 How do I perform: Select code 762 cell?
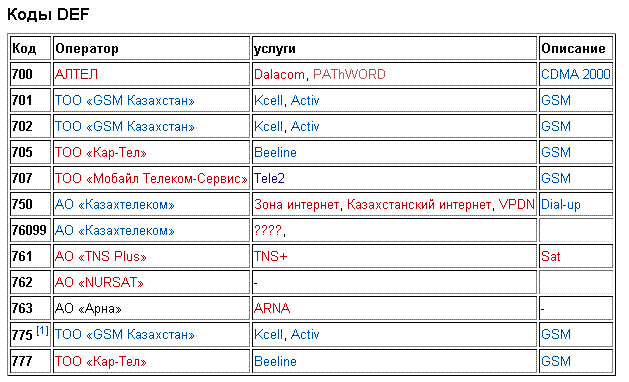pos(30,282)
